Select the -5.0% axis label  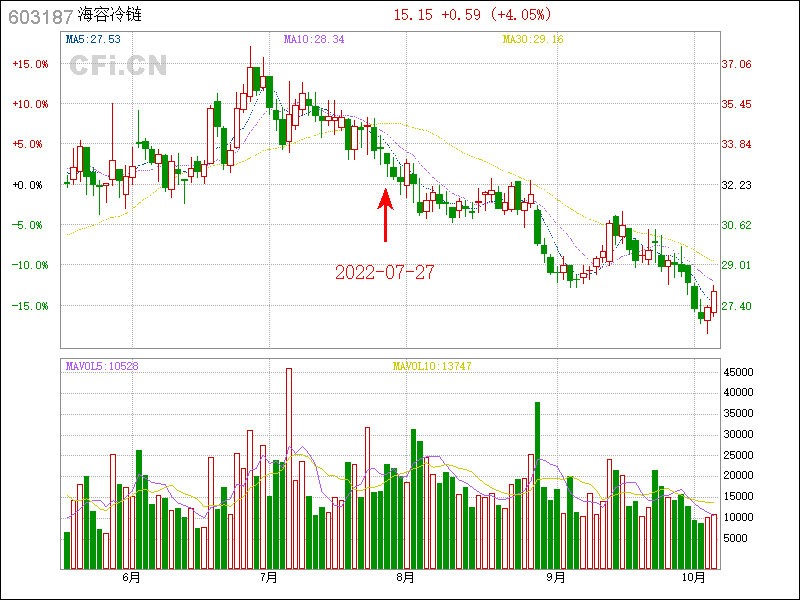tap(28, 225)
